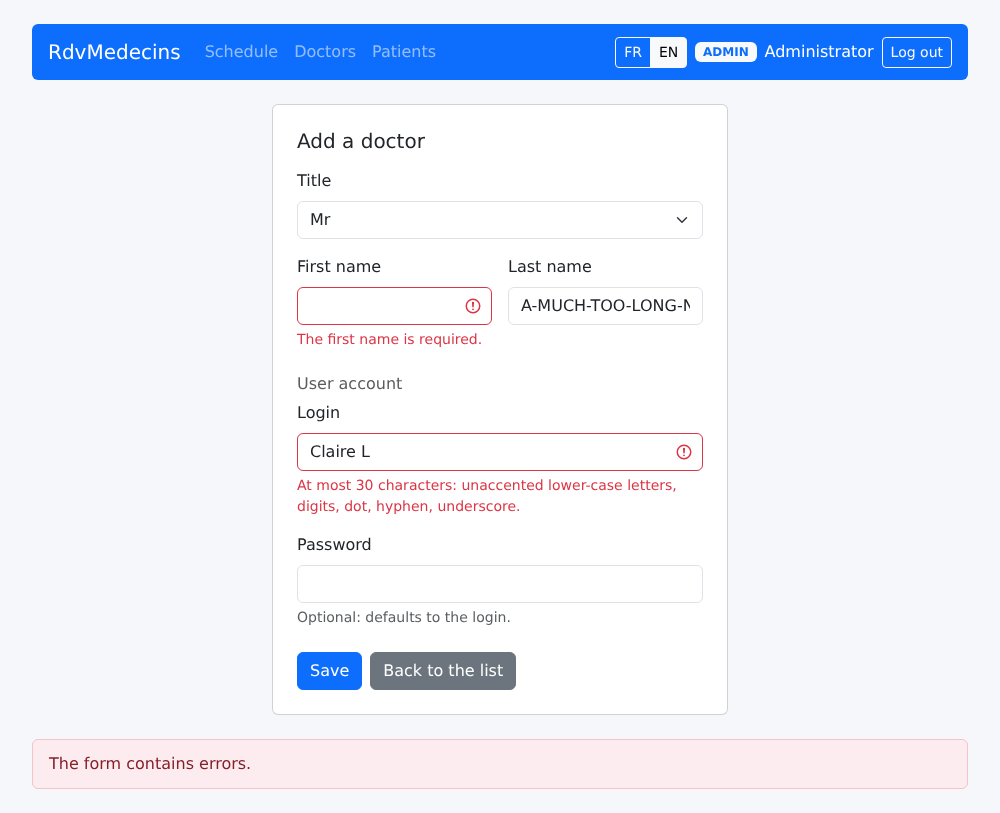
Task: Click 'Optional: defaults to the login.' hint
Action: [x=404, y=617]
